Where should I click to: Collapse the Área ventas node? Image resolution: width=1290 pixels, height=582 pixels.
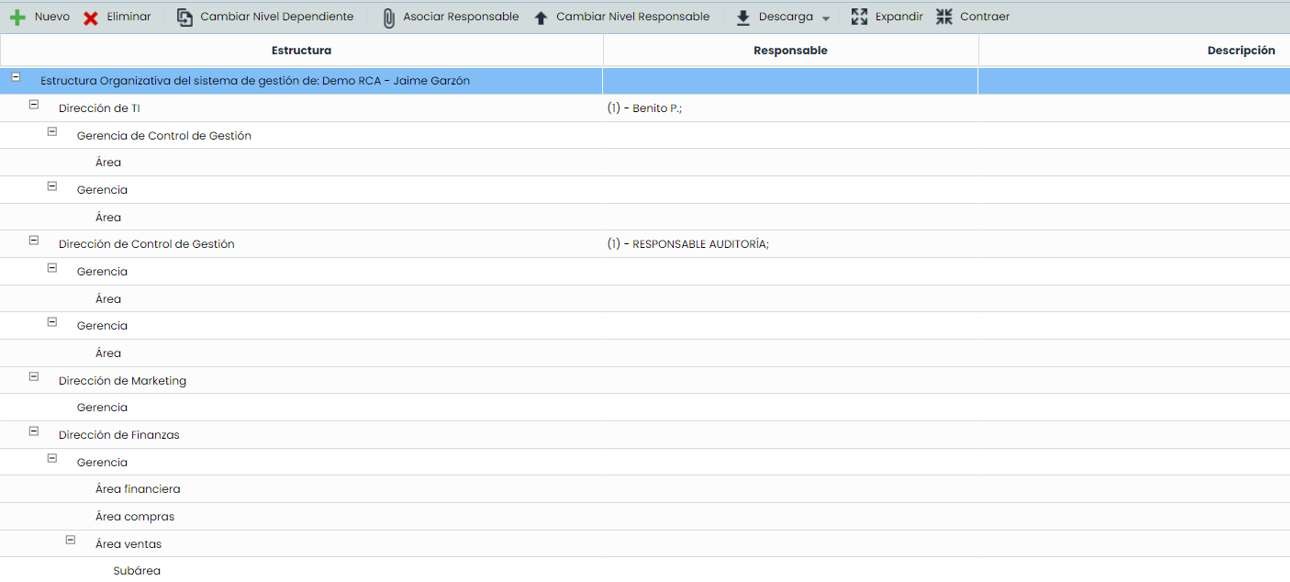click(70, 538)
